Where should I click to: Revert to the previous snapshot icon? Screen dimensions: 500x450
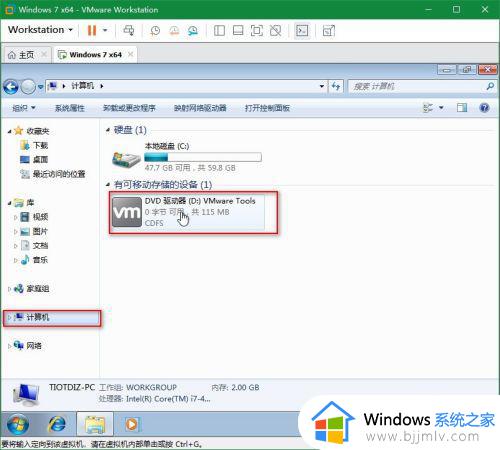[174, 31]
